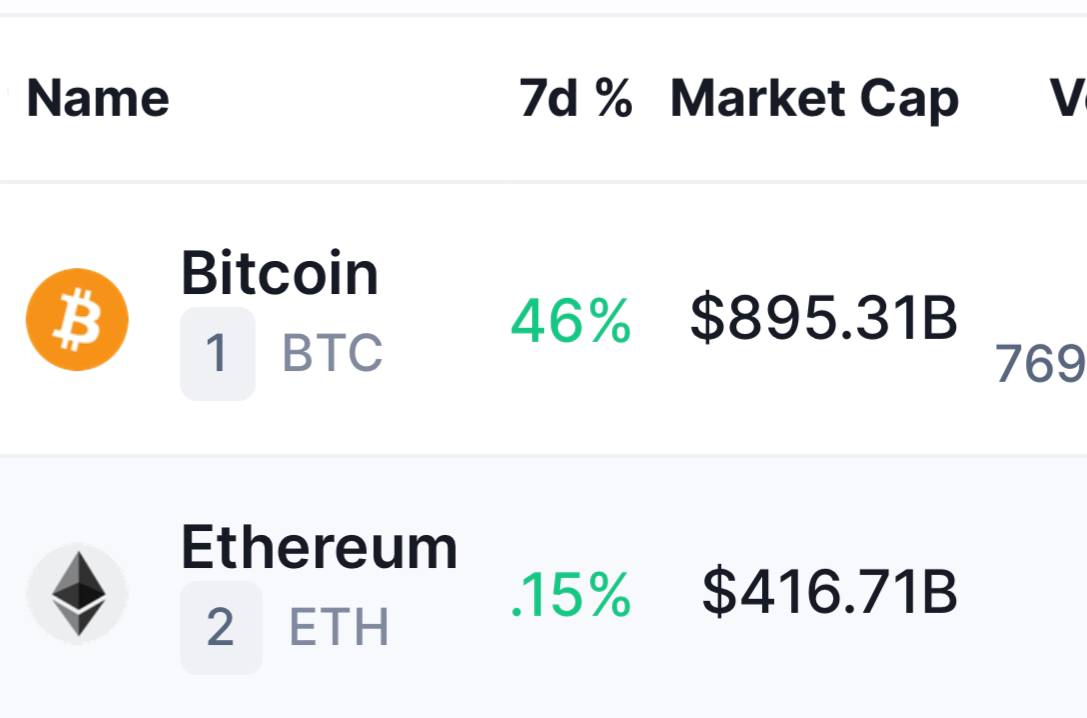Sort table by Name column header

(x=98, y=98)
